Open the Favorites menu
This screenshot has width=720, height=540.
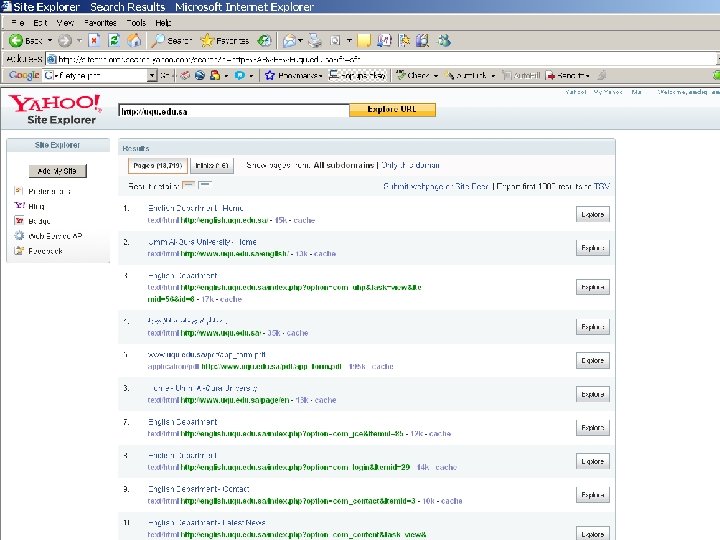[x=100, y=22]
